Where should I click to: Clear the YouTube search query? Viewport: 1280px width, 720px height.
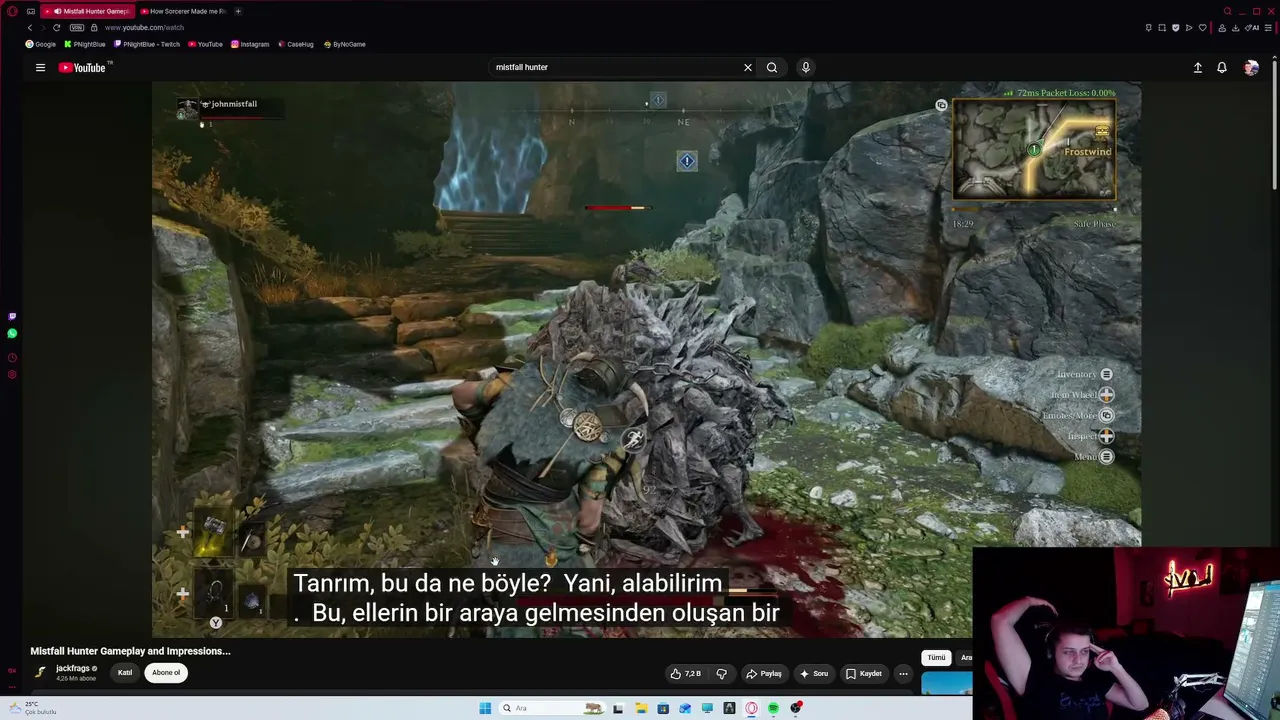point(747,67)
